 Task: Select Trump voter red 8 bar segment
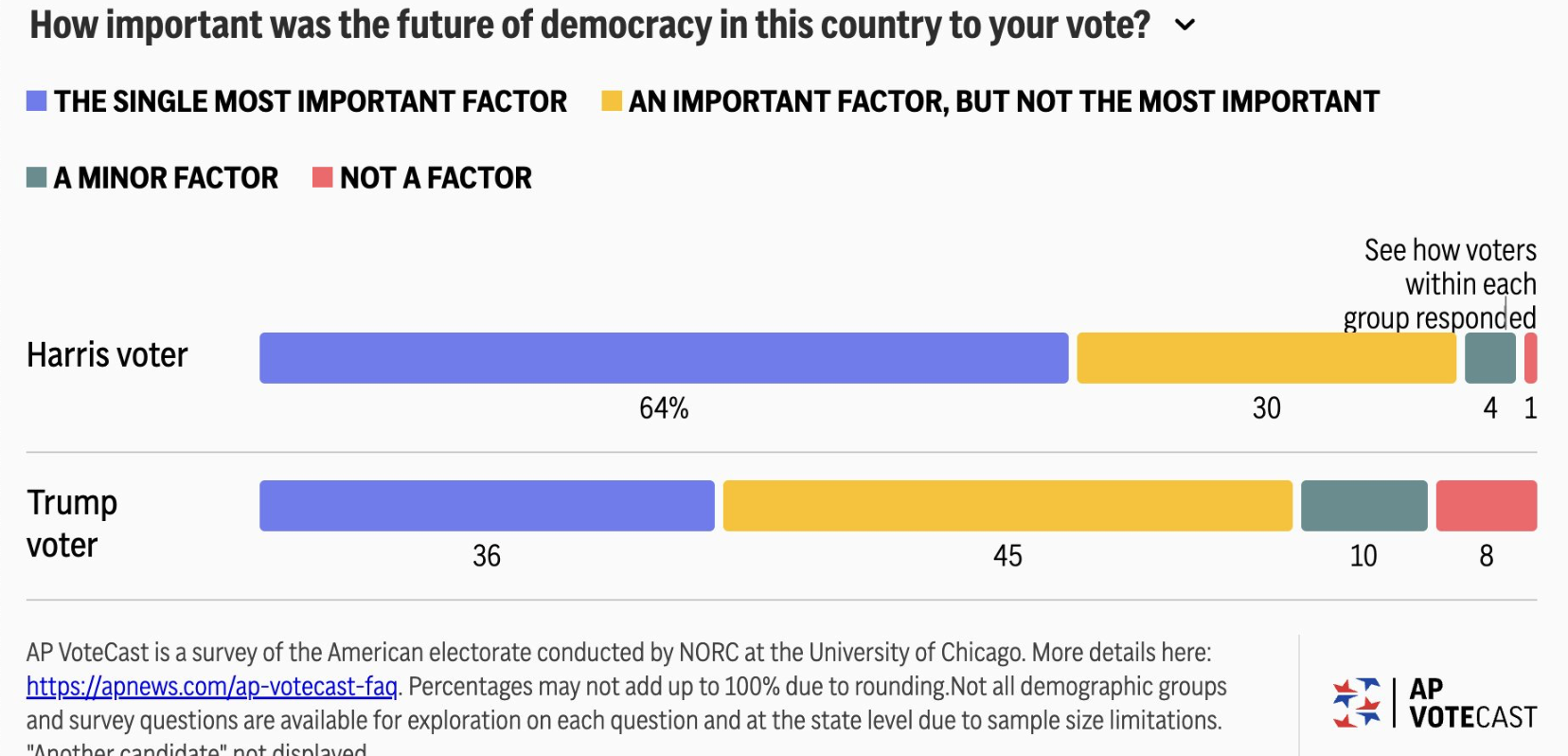point(1486,506)
